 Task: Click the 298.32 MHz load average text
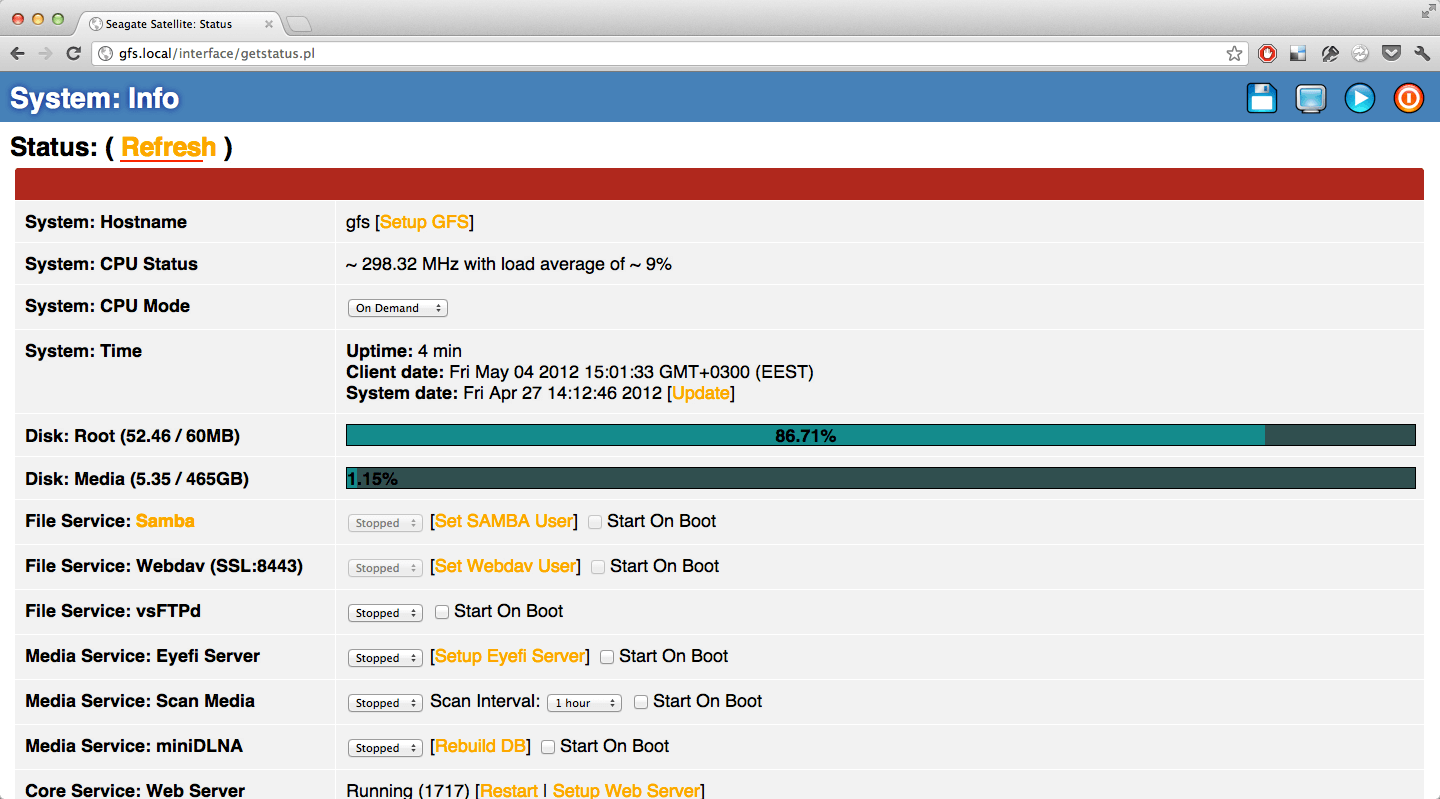[x=509, y=264]
